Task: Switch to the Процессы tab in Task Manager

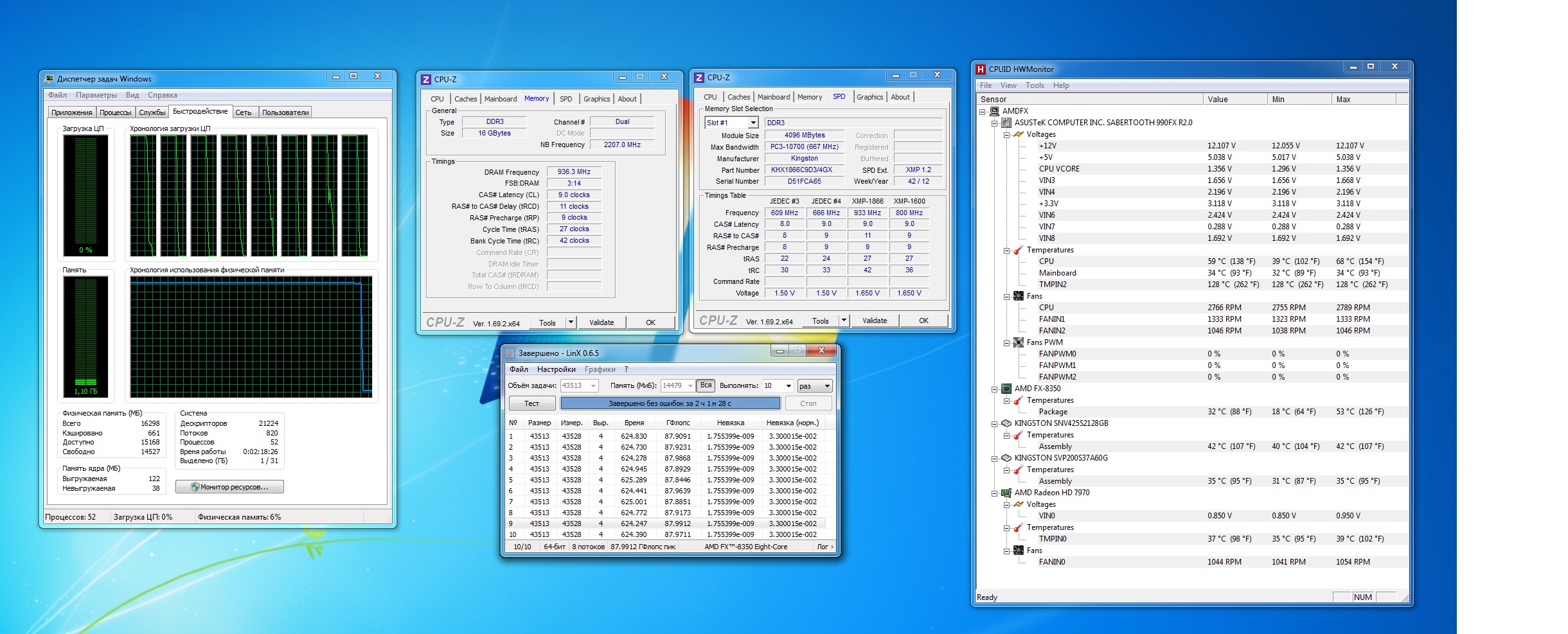Action: click(116, 112)
